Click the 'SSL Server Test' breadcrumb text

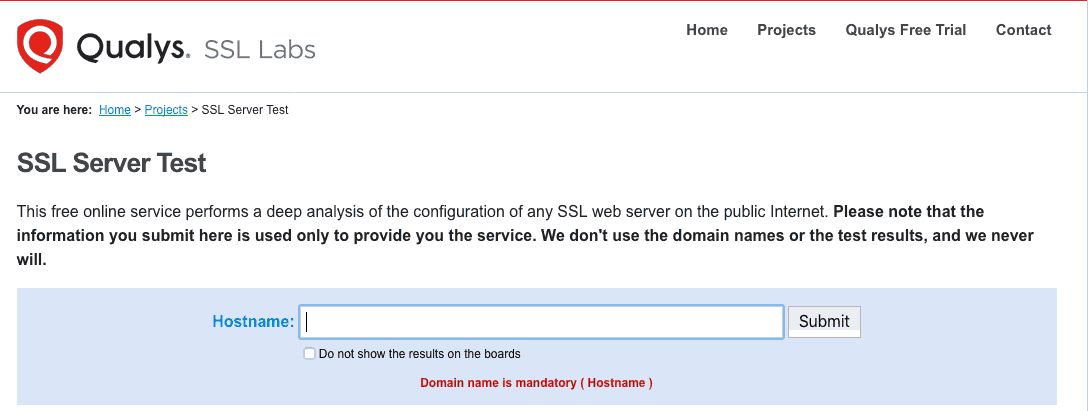(245, 110)
